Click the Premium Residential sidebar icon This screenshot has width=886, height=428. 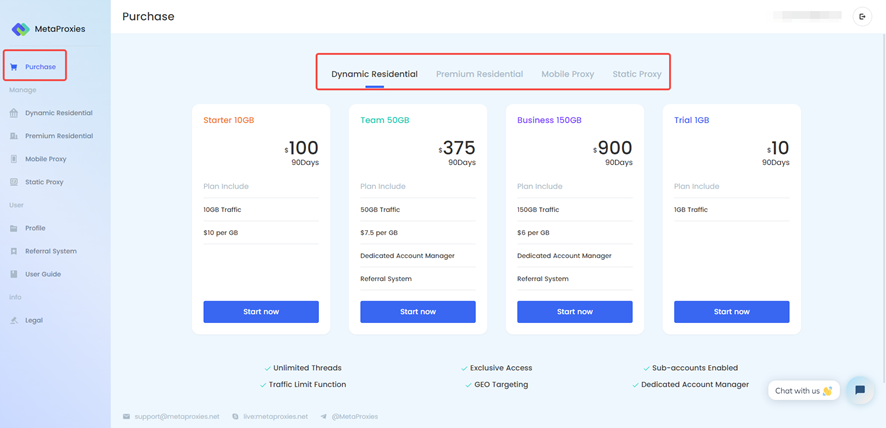(x=14, y=136)
